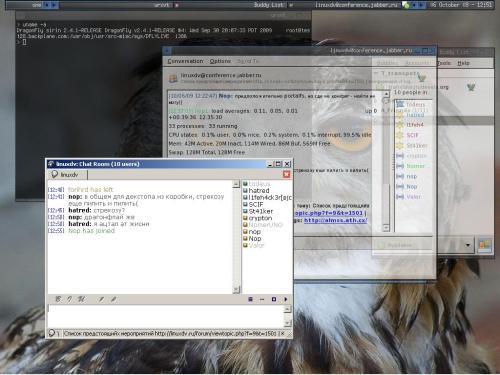This screenshot has height=375, width=500.
Task: Click into the Chat Room message input field
Action: (x=166, y=316)
